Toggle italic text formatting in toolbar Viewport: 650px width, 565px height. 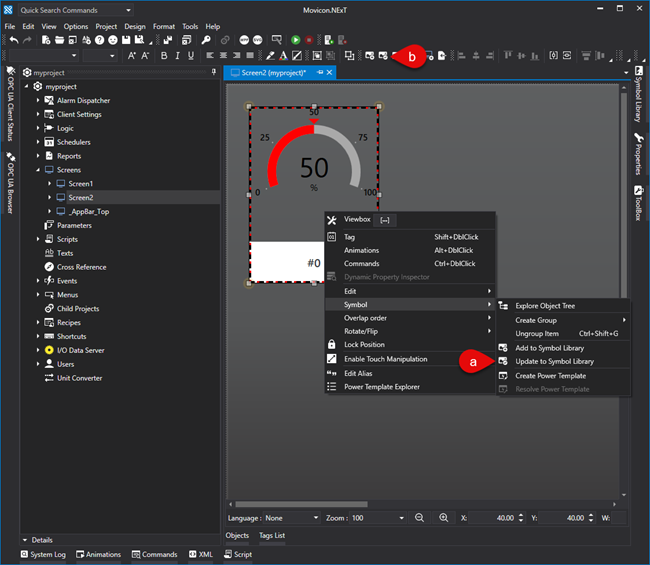click(x=177, y=56)
